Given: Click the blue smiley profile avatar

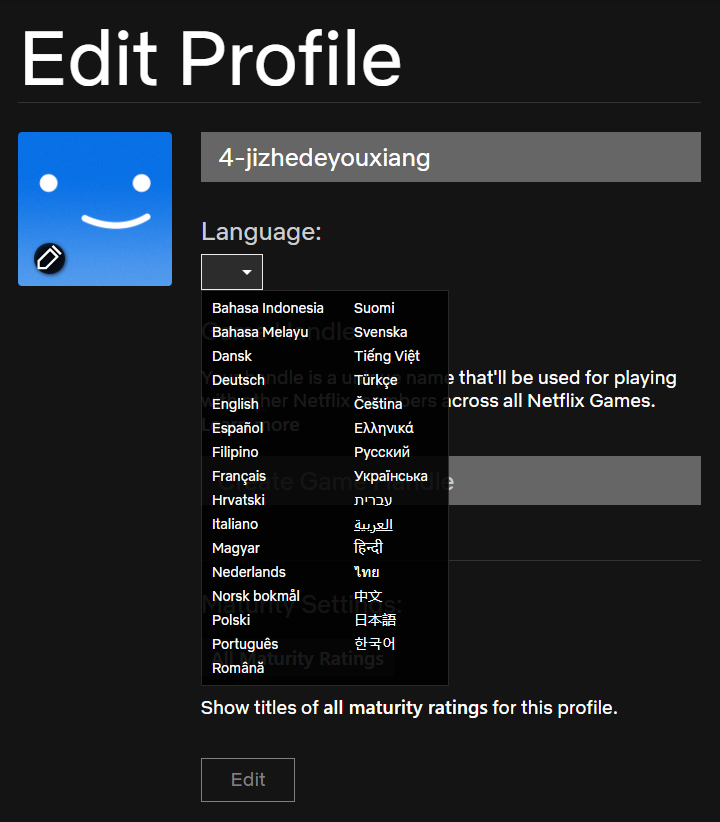Looking at the screenshot, I should [x=95, y=209].
